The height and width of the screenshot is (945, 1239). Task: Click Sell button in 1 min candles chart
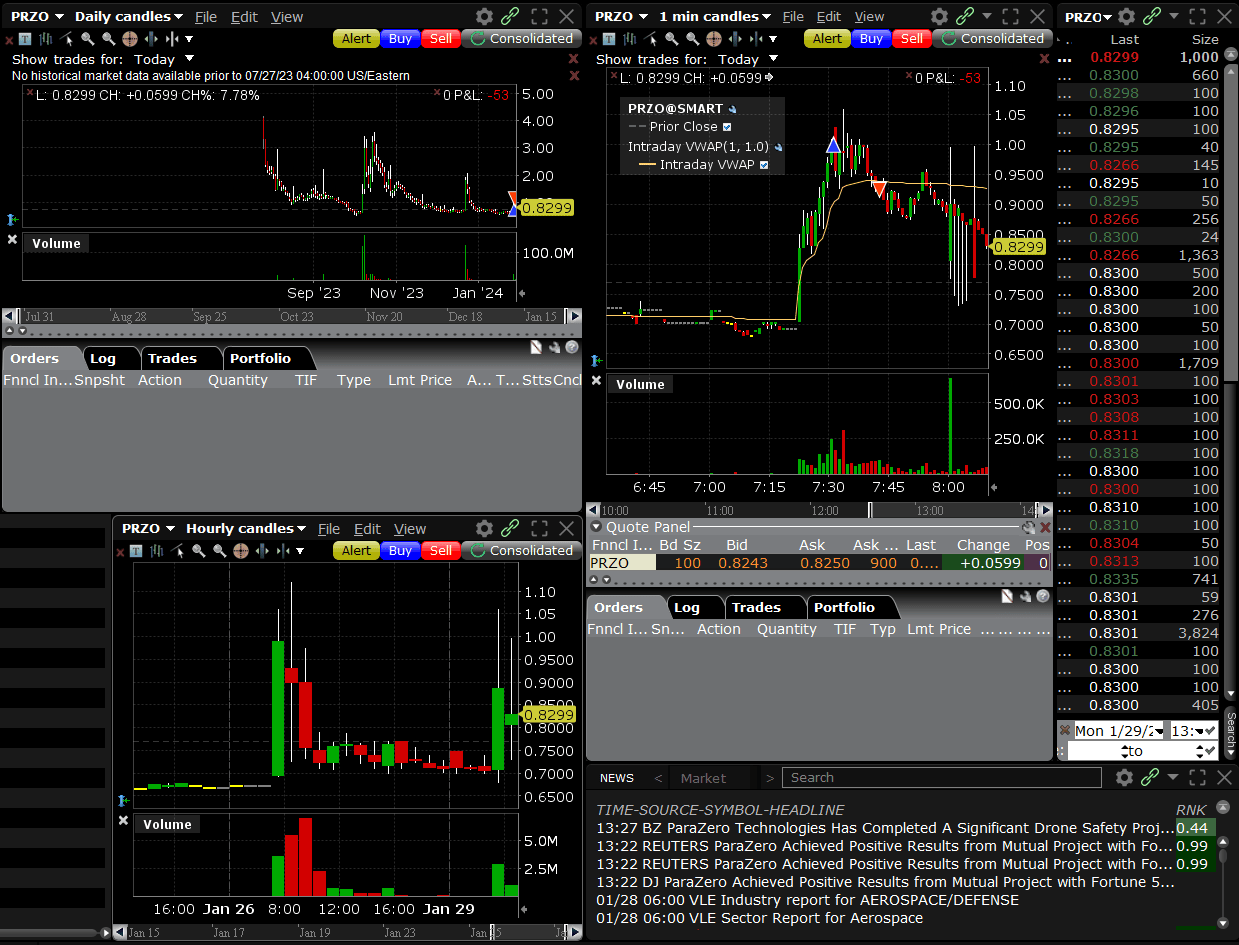point(911,38)
